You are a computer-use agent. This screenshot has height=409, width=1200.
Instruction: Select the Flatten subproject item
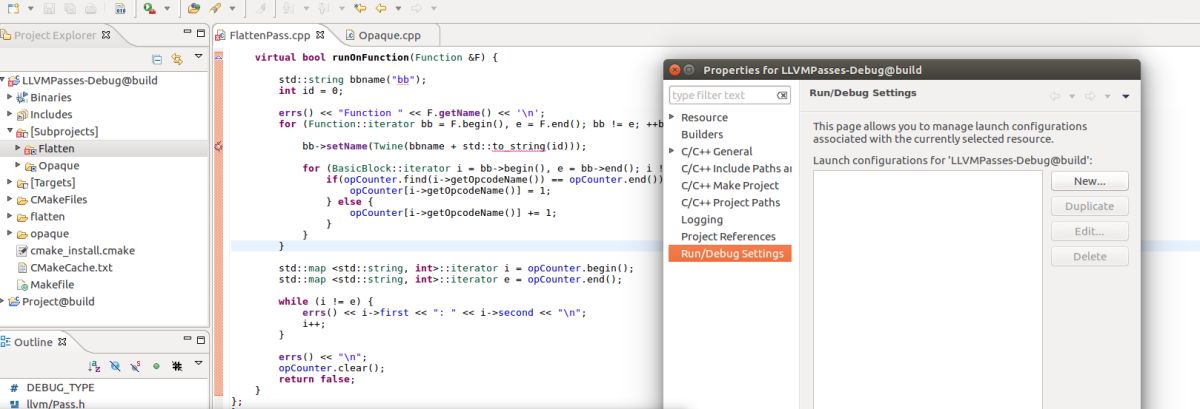coord(56,148)
